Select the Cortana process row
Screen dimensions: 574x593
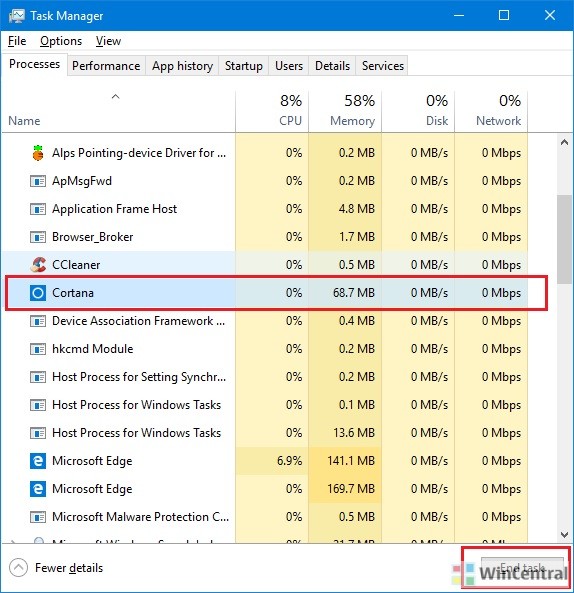(x=265, y=293)
